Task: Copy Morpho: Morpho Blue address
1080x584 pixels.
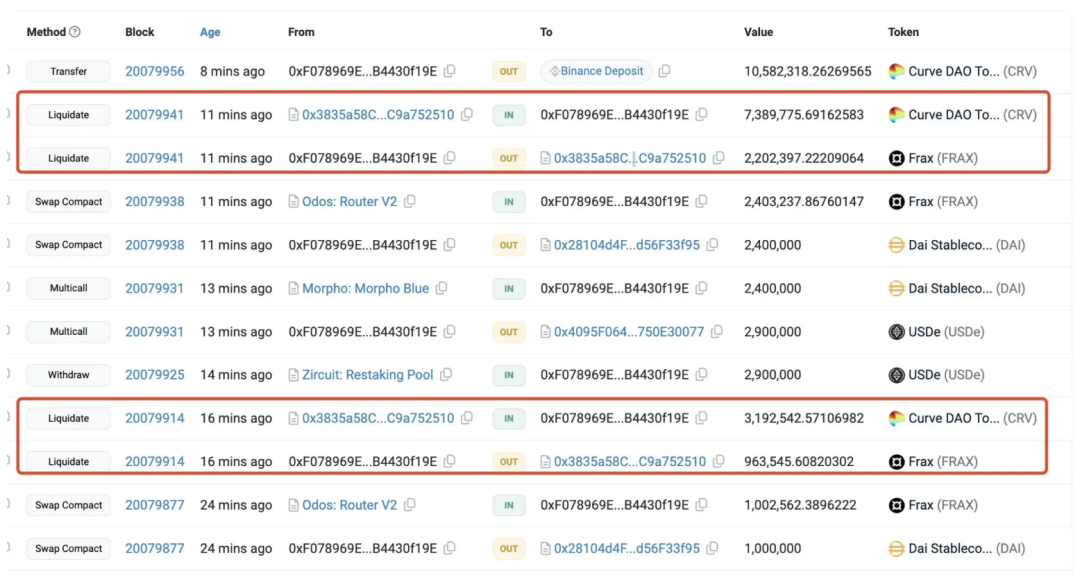Action: tap(441, 289)
